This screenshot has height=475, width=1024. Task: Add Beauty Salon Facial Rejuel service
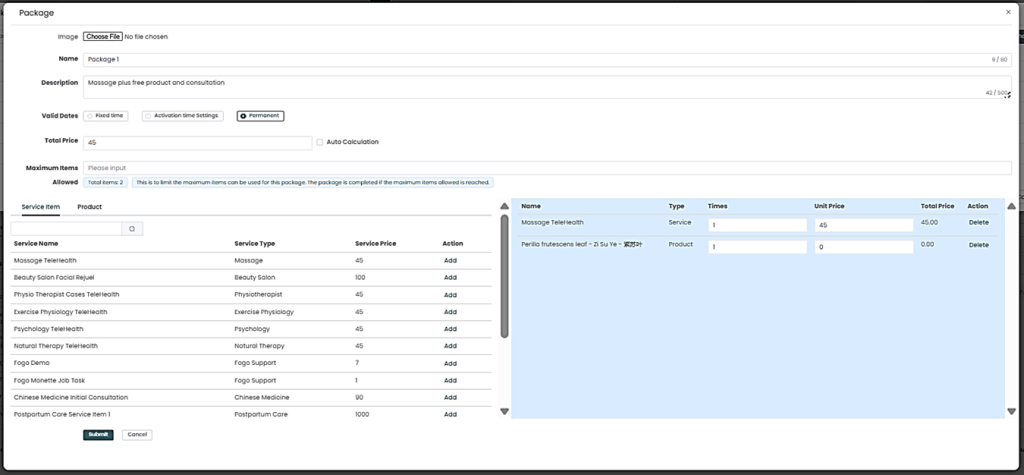coord(450,277)
